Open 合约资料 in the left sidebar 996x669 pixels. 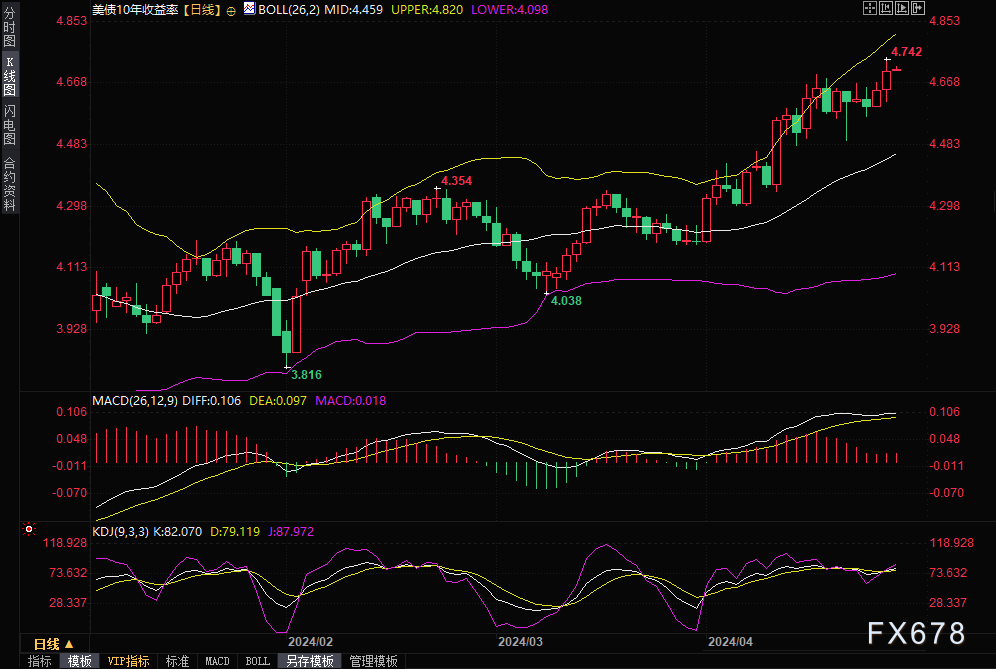[10, 184]
